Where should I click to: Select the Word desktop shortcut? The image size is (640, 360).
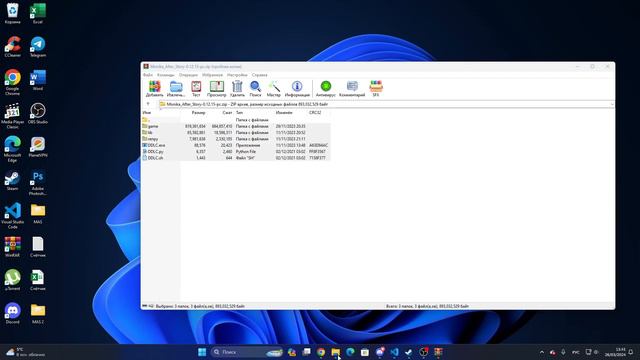38,80
